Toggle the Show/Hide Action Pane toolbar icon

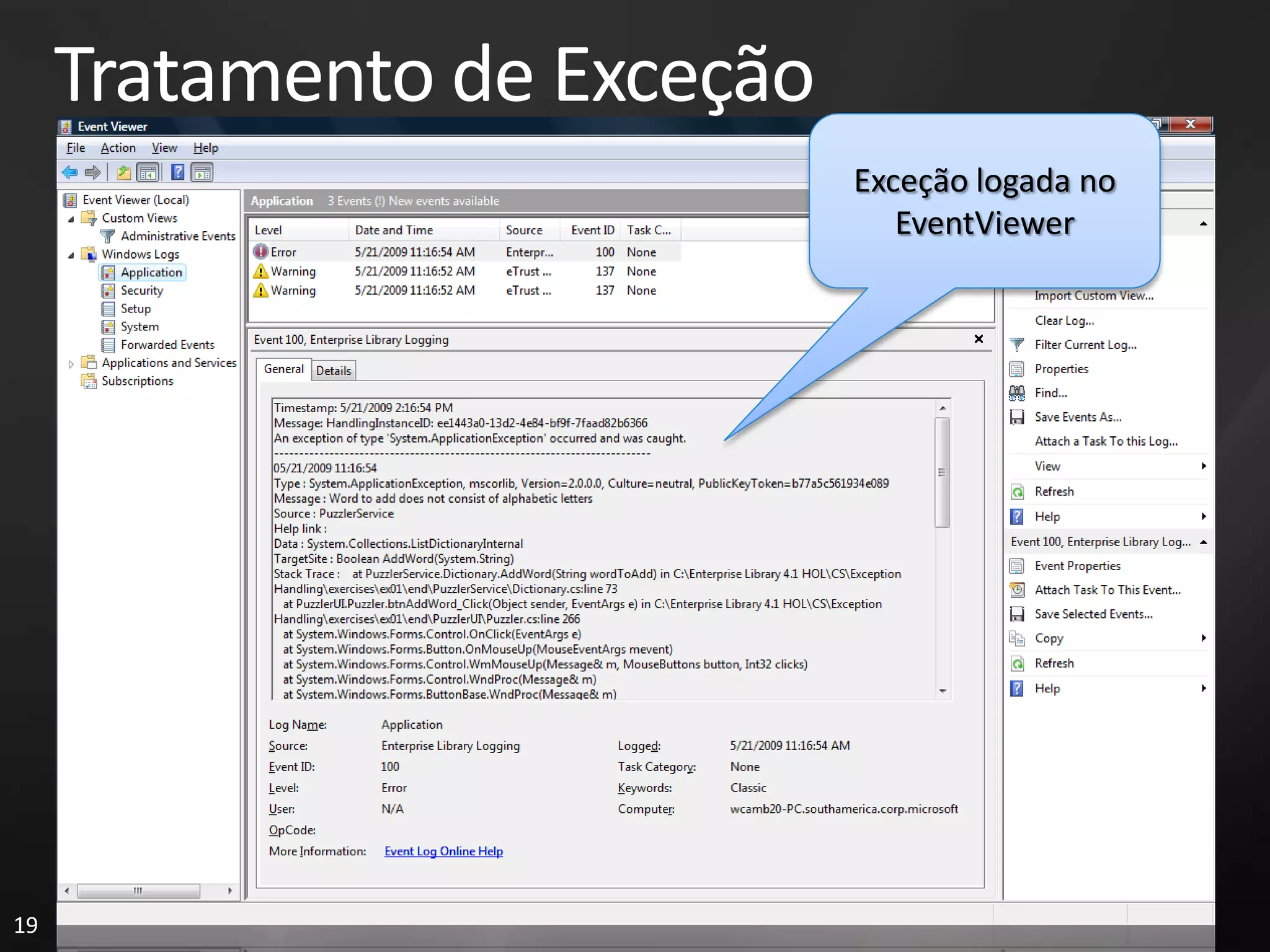(202, 172)
